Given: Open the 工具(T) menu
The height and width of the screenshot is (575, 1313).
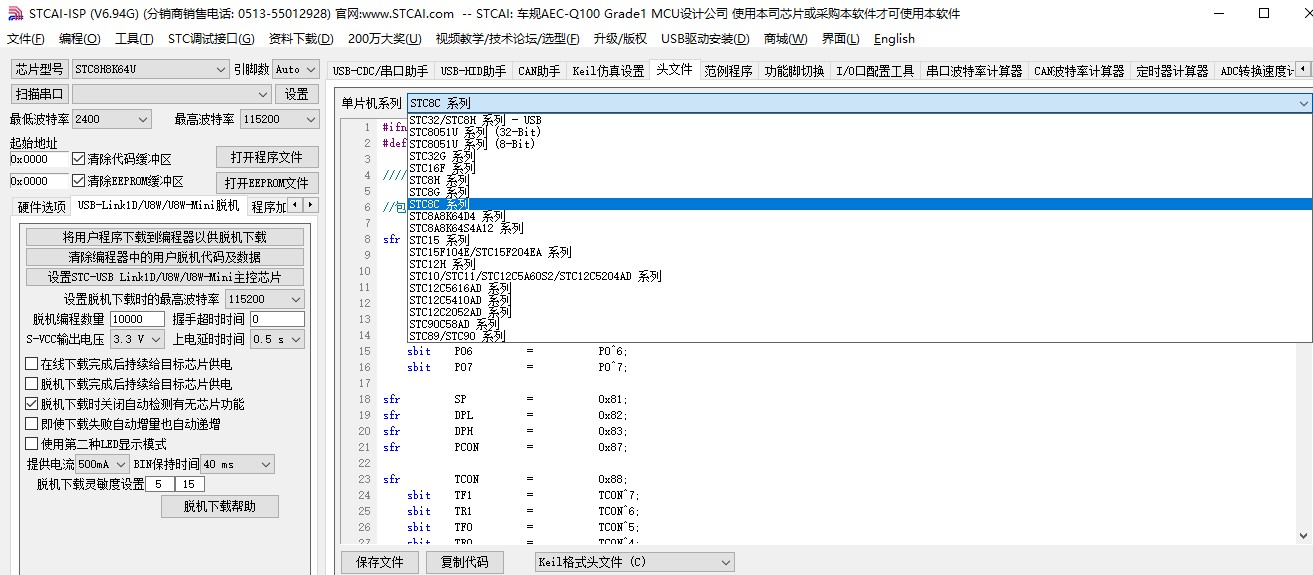Looking at the screenshot, I should [134, 39].
